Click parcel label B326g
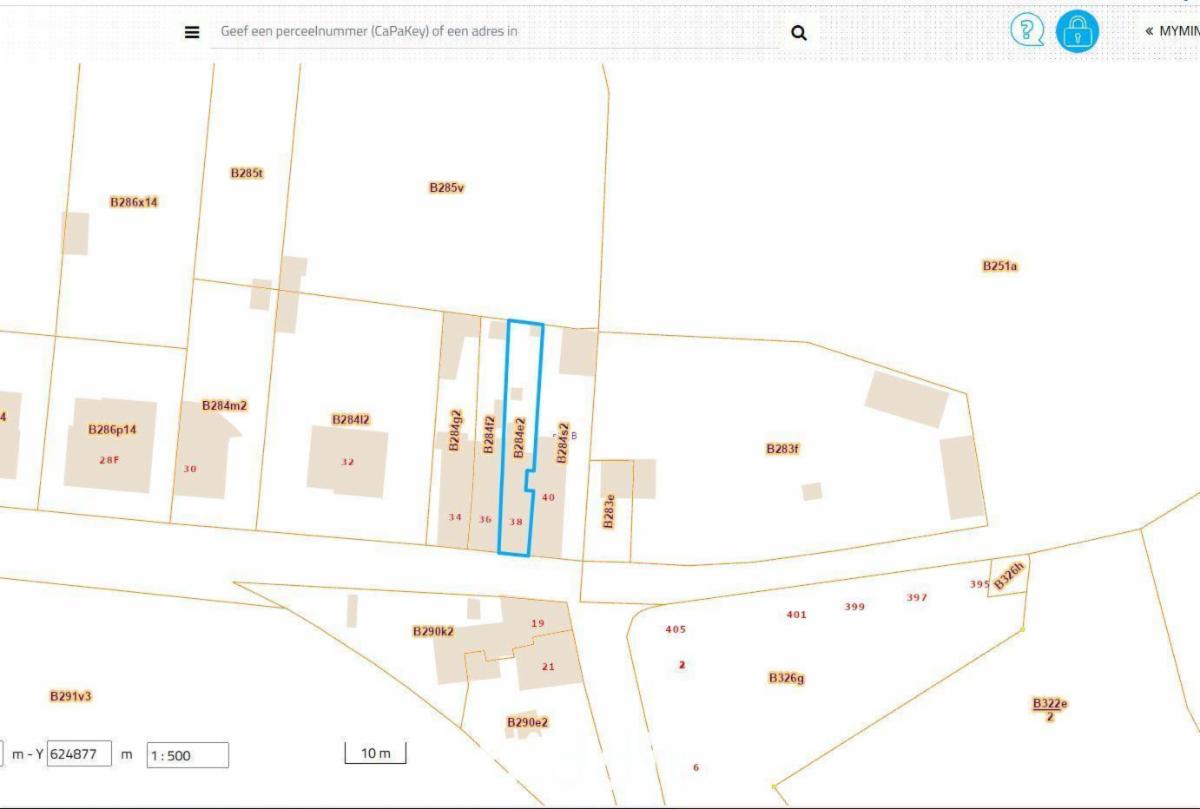The image size is (1200, 809). (x=786, y=678)
